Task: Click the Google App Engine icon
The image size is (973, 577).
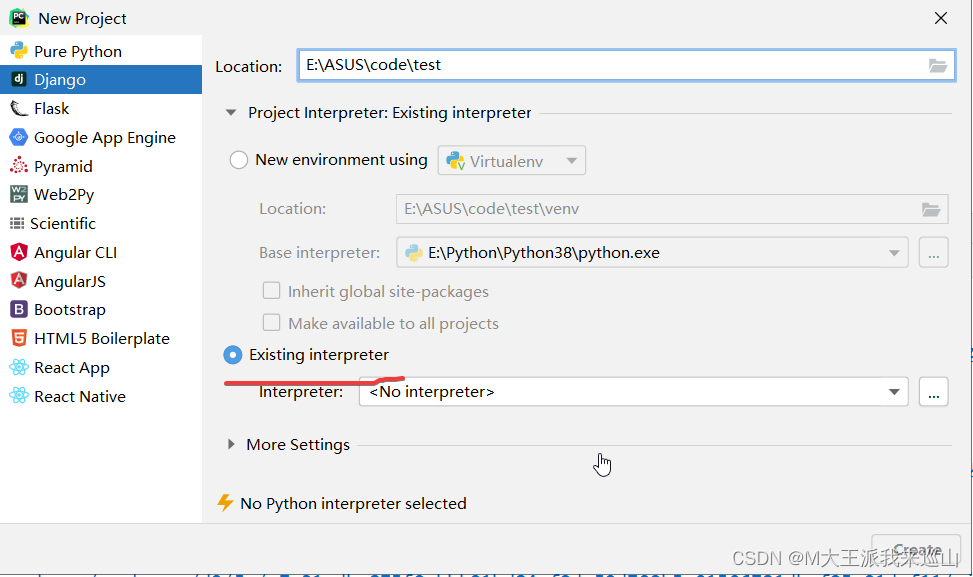Action: click(x=19, y=137)
